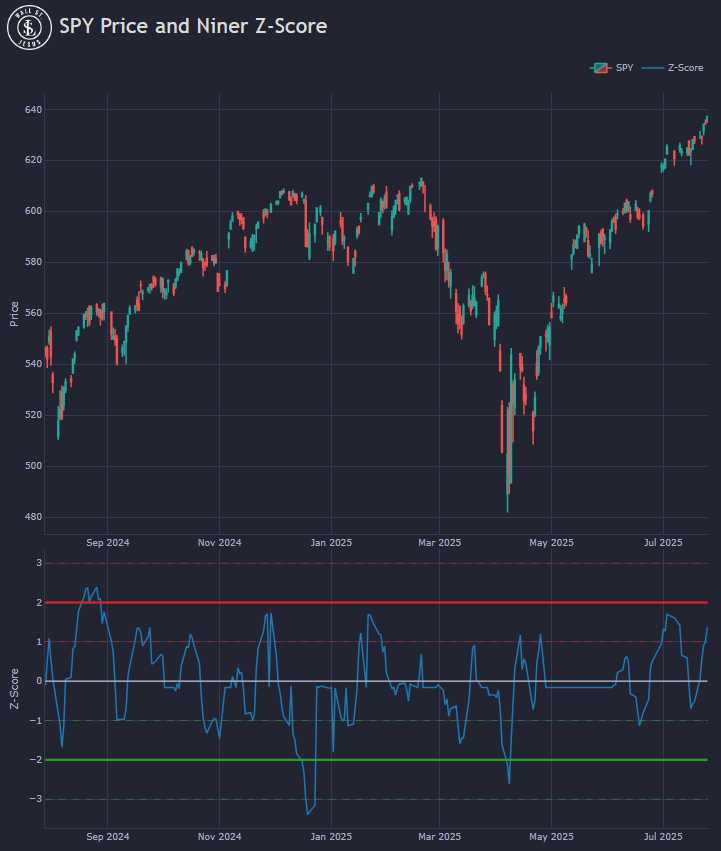
Task: Click the 580 price axis label
Action: 33,262
